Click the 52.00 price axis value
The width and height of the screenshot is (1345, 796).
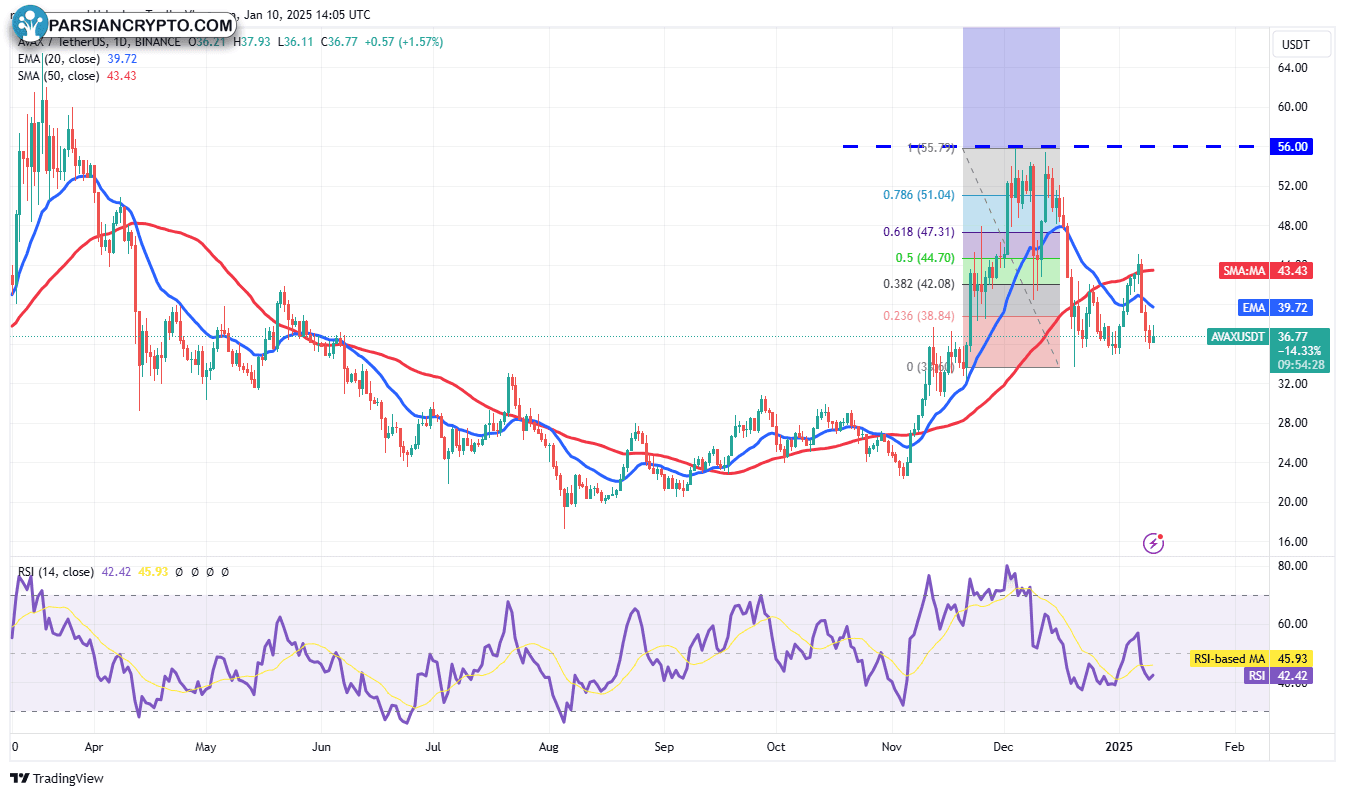1294,186
